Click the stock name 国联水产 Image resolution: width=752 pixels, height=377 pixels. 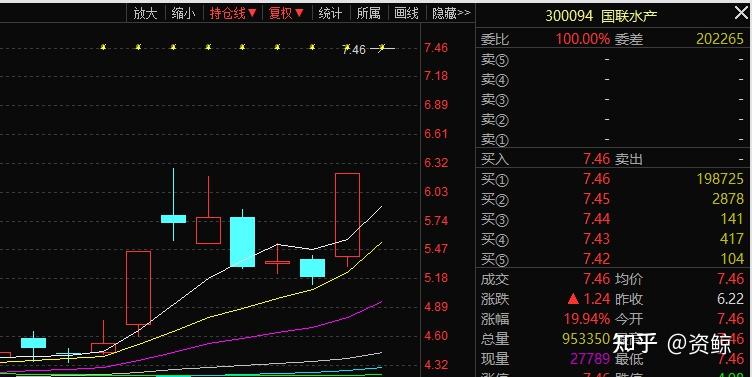pos(629,16)
